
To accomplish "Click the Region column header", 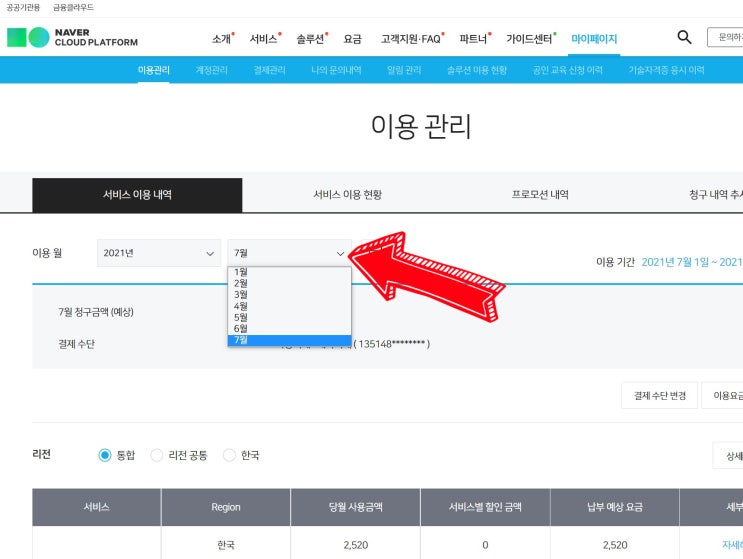I will 226,507.
